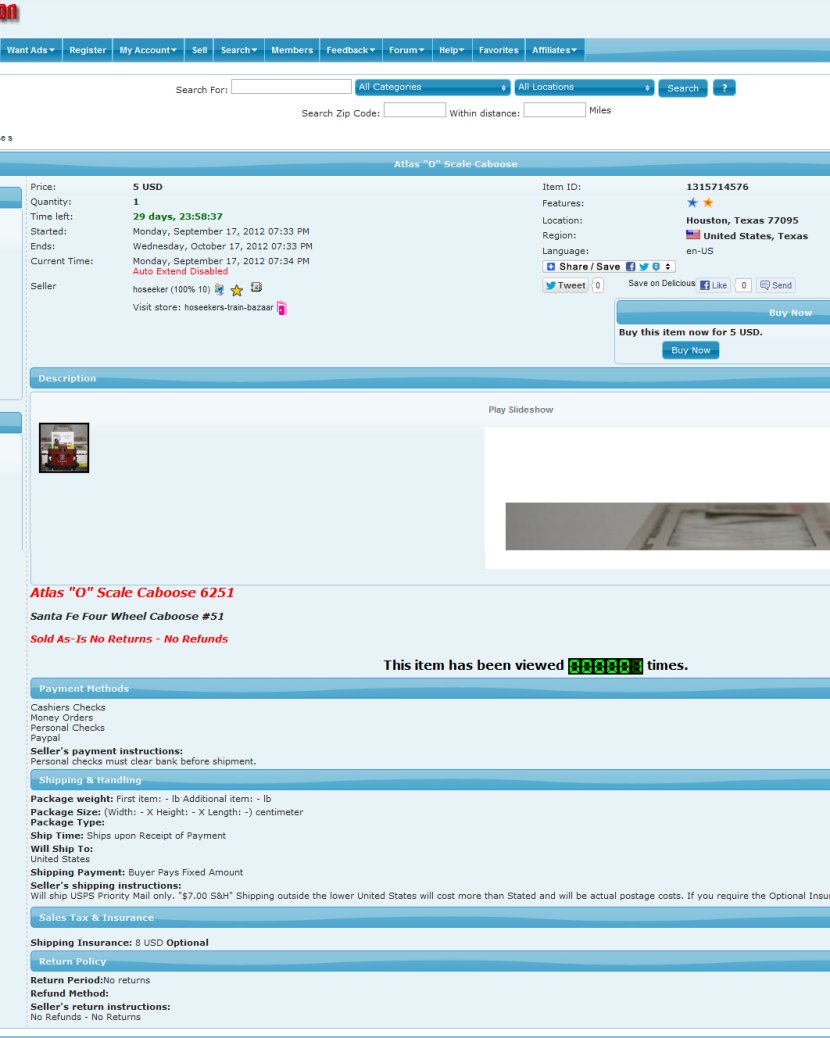The image size is (830, 1038).
Task: Click the tweet count box
Action: point(598,285)
